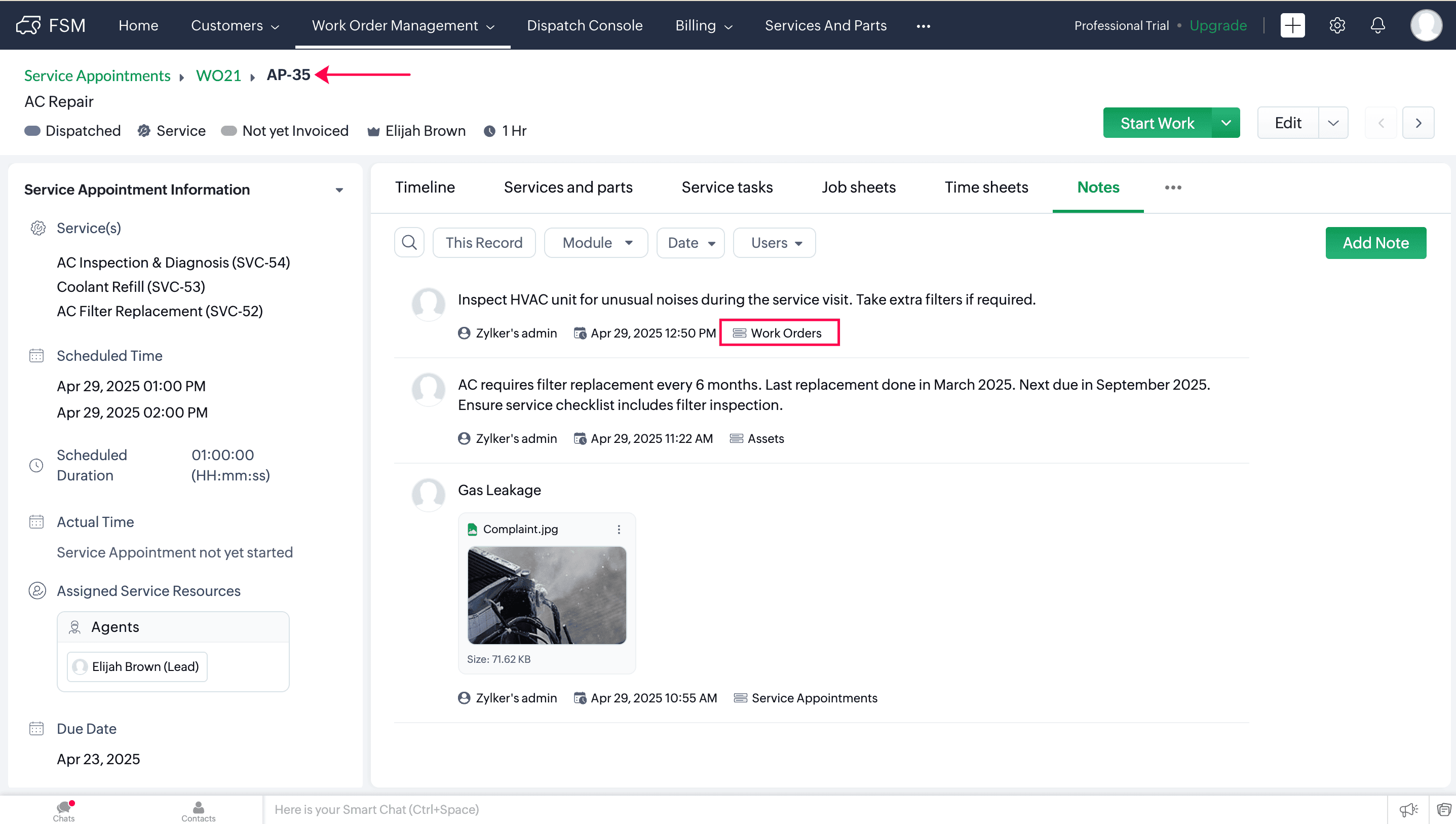Go to next record arrow

point(1418,123)
